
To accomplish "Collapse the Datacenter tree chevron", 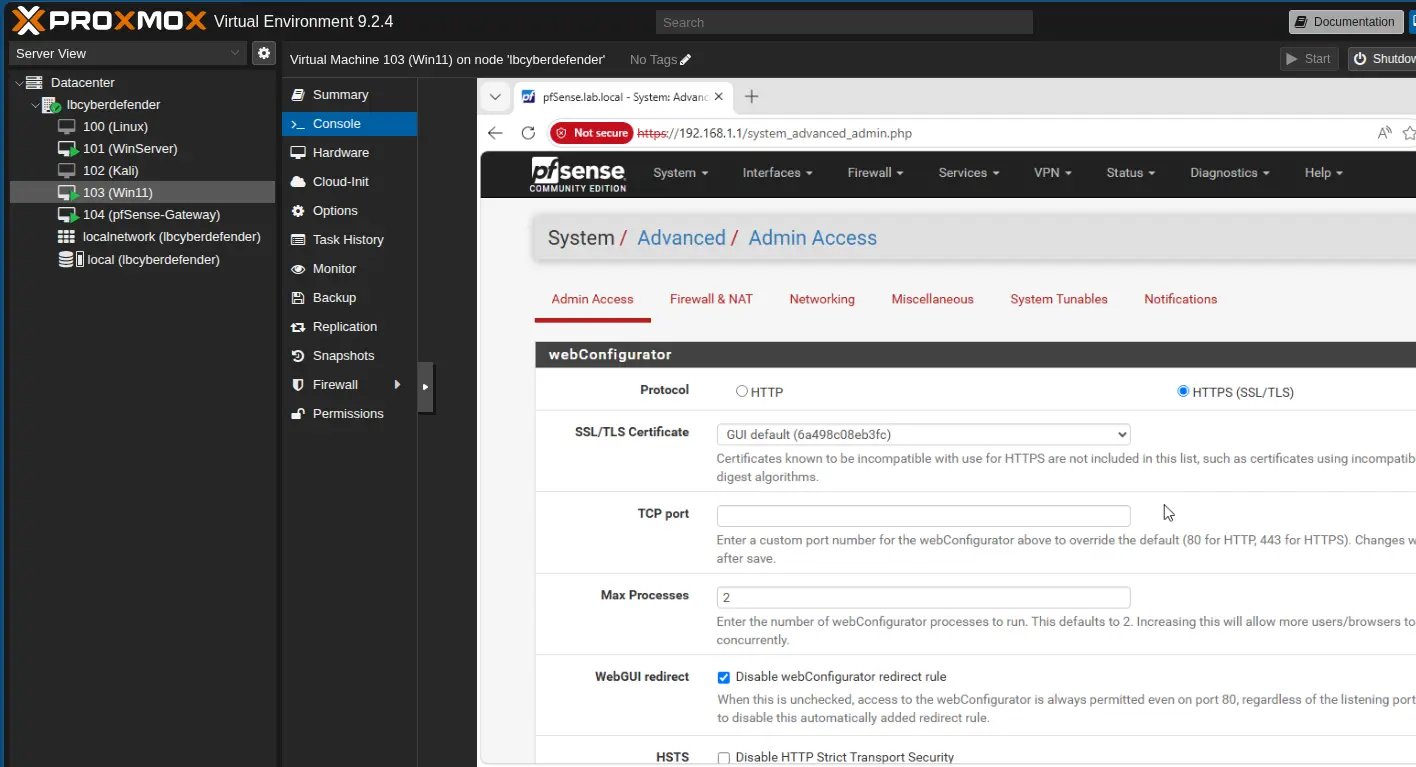I will tap(19, 83).
